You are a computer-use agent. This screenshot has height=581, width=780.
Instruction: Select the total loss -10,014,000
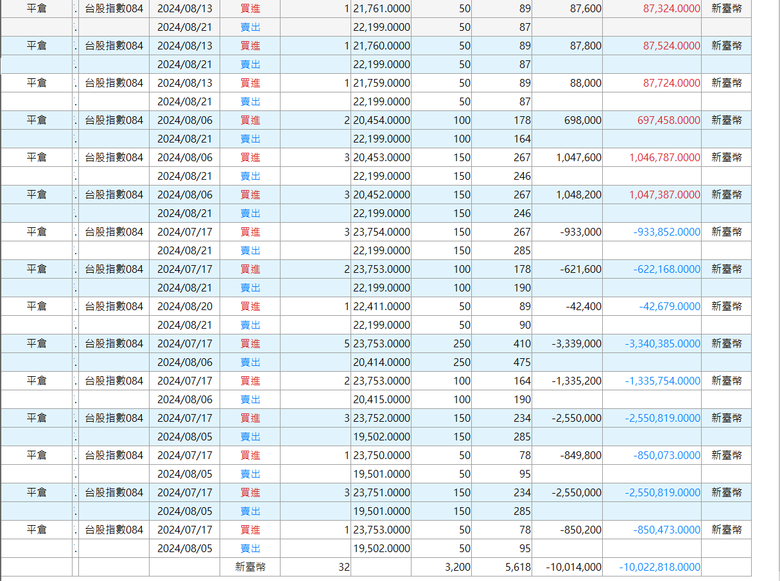[x=574, y=568]
